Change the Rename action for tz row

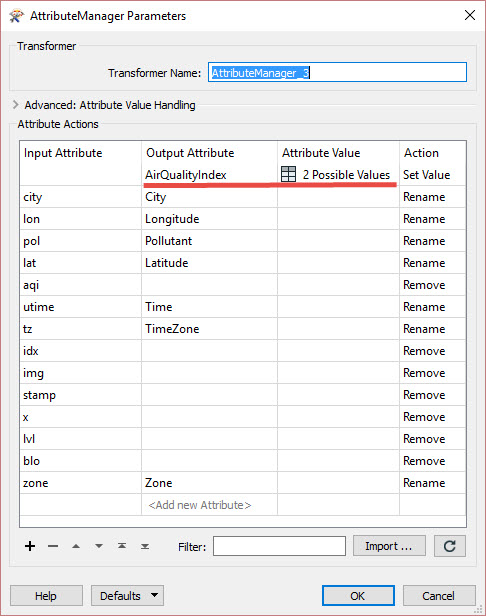[433, 328]
